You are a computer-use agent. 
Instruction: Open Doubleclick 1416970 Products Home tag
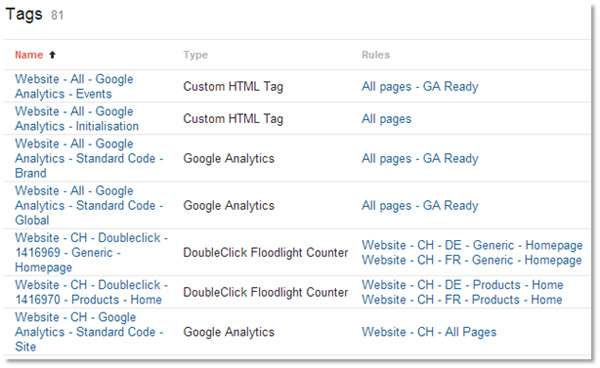tap(91, 292)
